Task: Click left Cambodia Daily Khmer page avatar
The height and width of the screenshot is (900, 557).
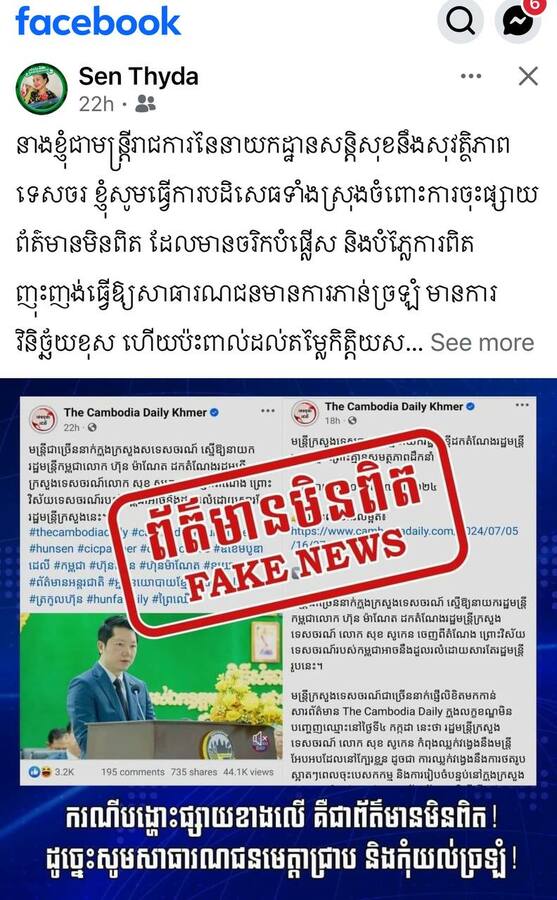Action: 43,420
